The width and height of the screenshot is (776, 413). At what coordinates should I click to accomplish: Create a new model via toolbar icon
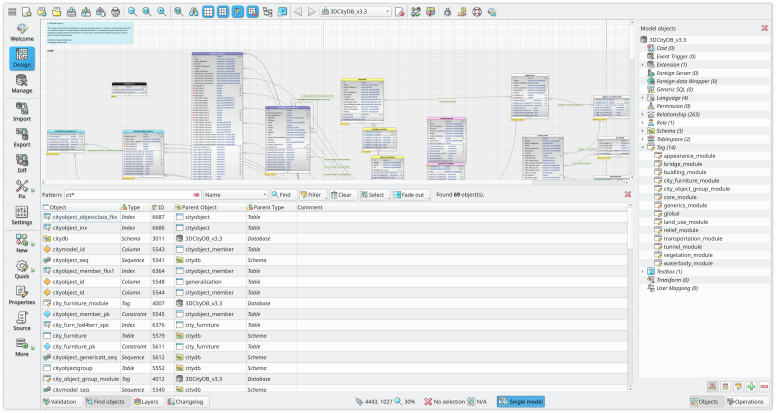pyautogui.click(x=27, y=11)
